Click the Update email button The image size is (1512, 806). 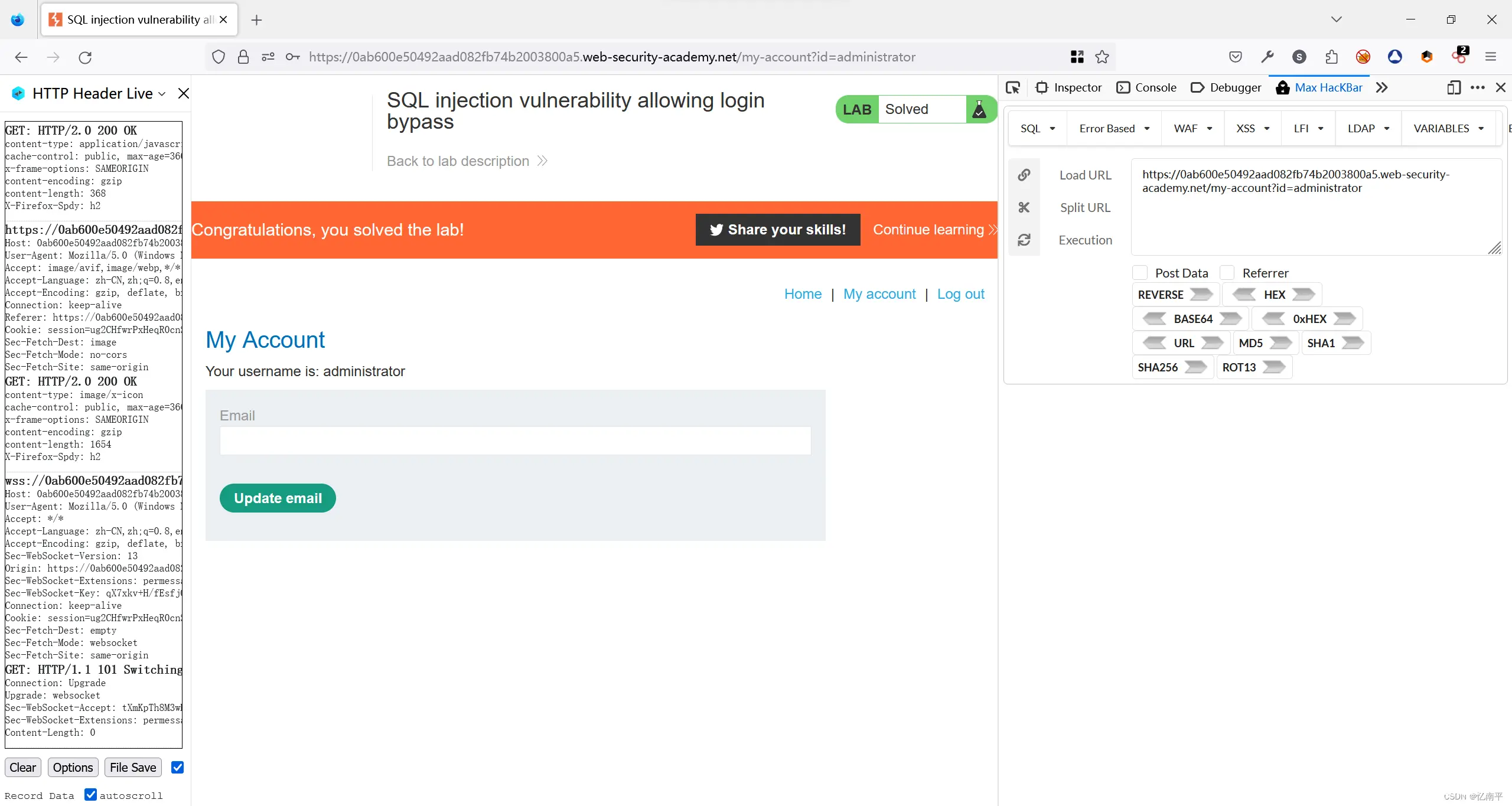pos(278,498)
